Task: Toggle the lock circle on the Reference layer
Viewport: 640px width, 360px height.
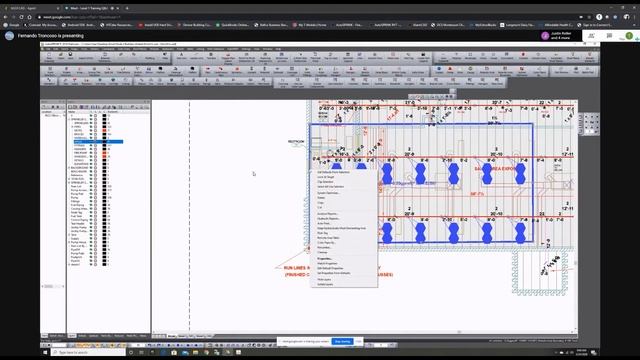Action: point(96,175)
